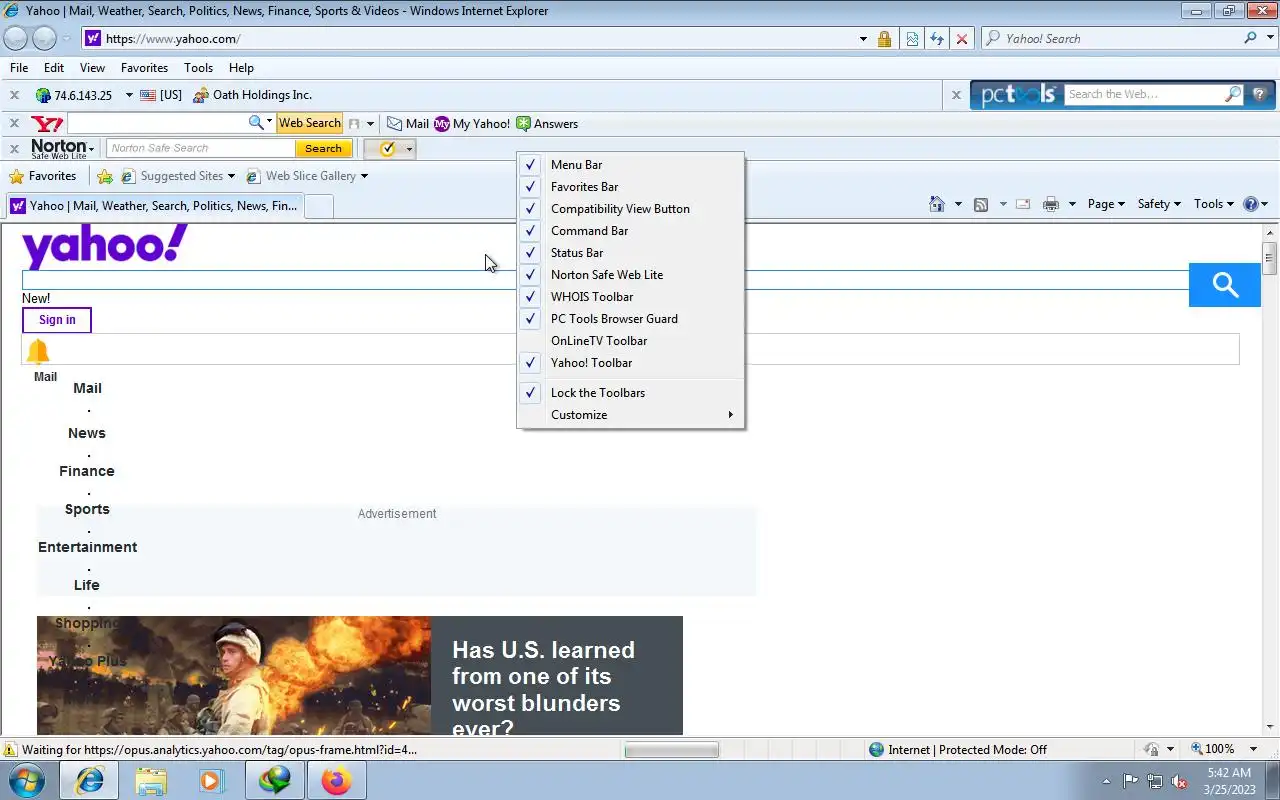The width and height of the screenshot is (1280, 800).
Task: Click the U.S. blunders news headline
Action: point(543,689)
